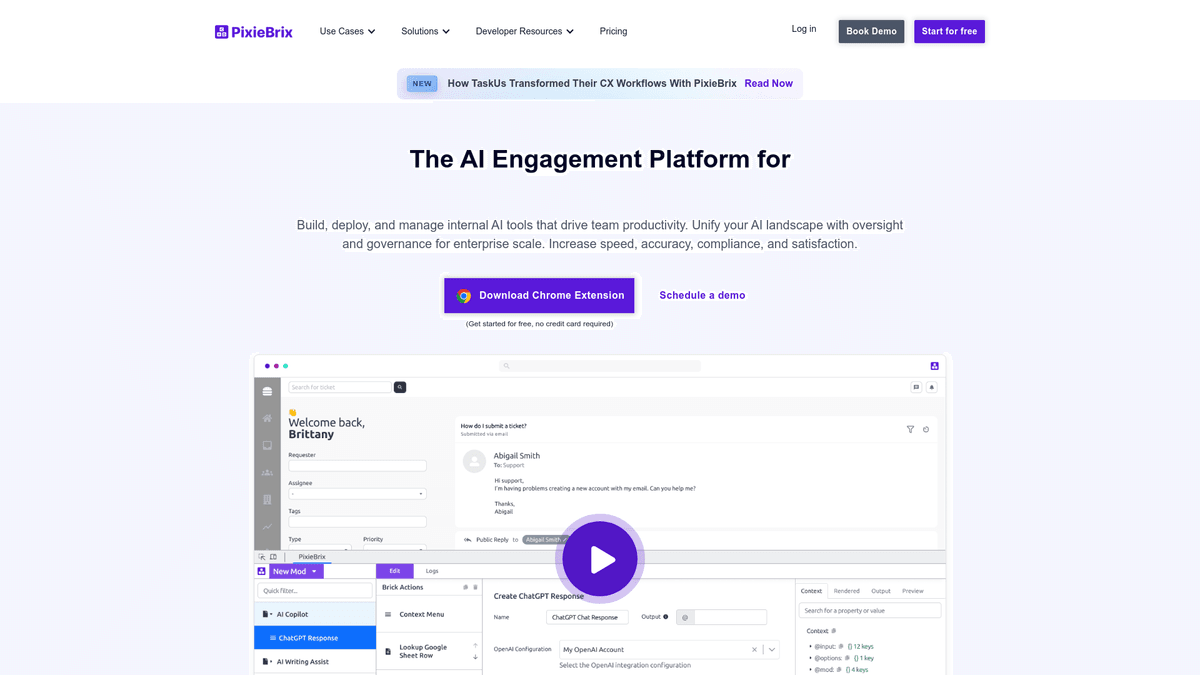Screen dimensions: 1200x675
Task: Click the copy icon in Brick Actions header
Action: click(x=465, y=588)
